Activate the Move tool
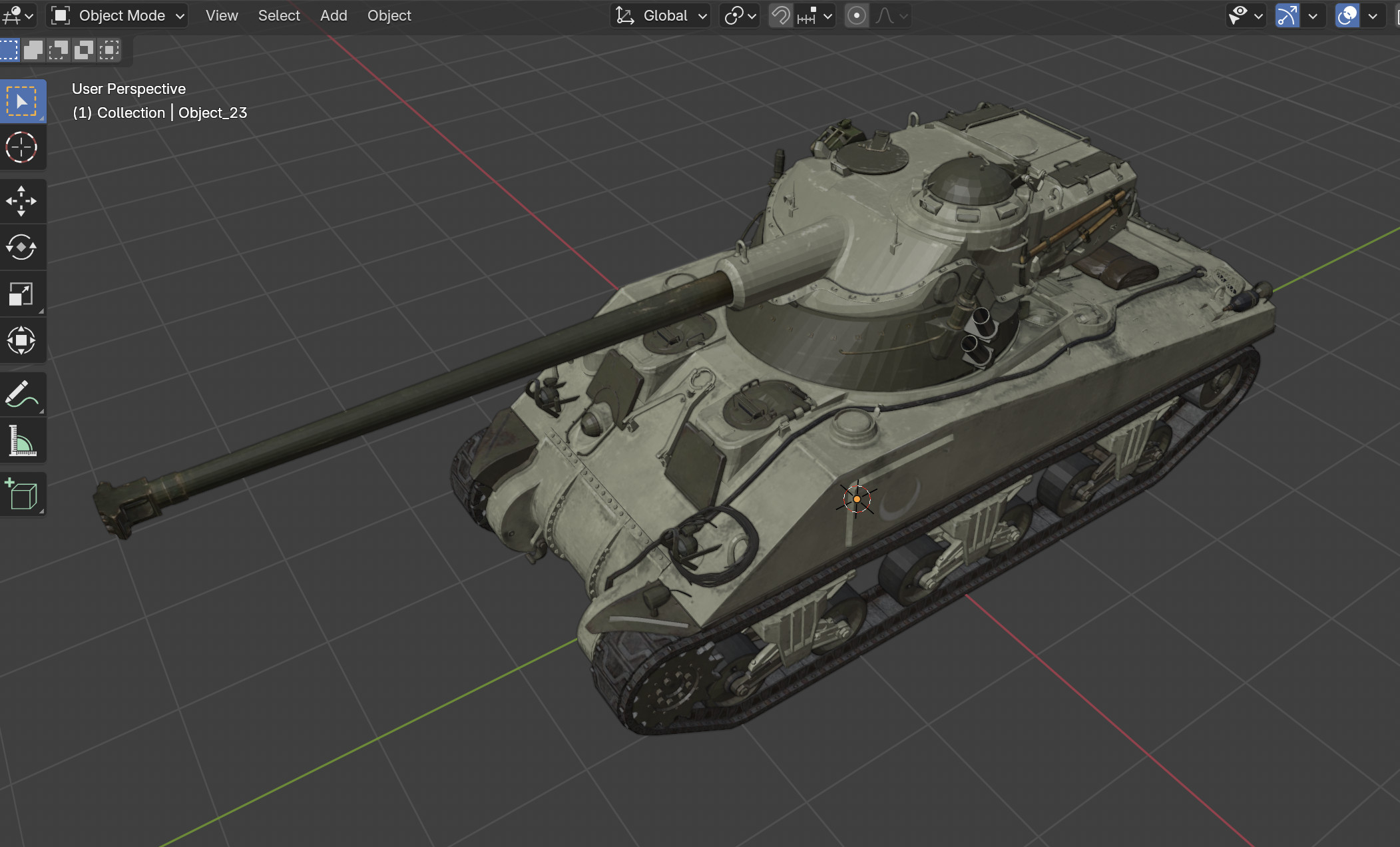 click(x=21, y=200)
